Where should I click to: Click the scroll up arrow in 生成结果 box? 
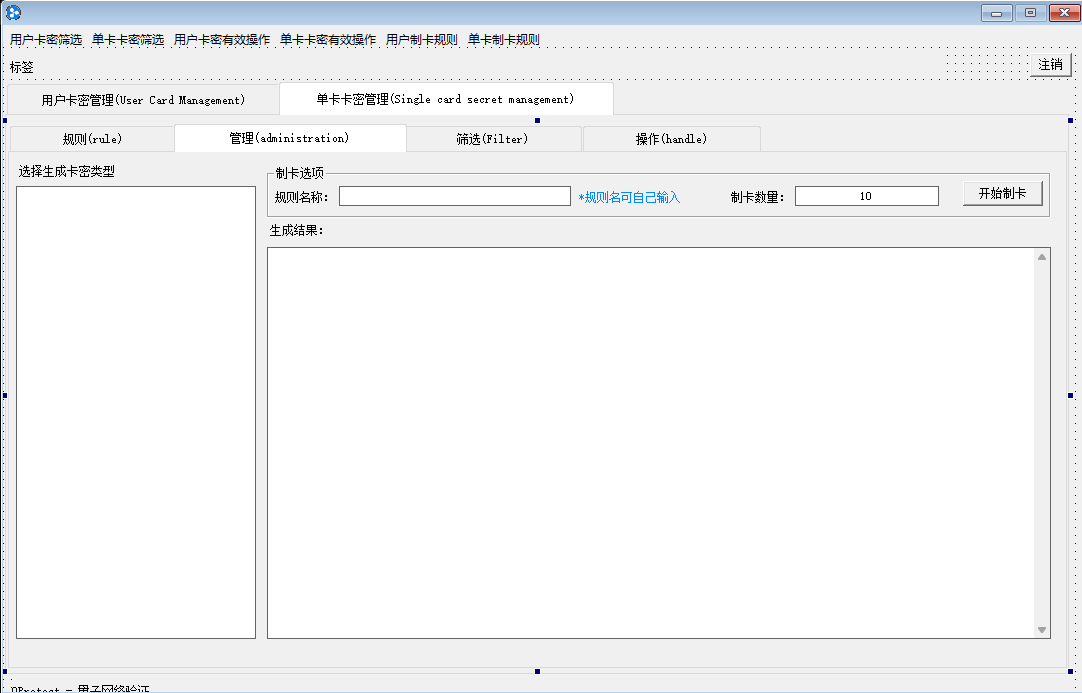coord(1042,257)
